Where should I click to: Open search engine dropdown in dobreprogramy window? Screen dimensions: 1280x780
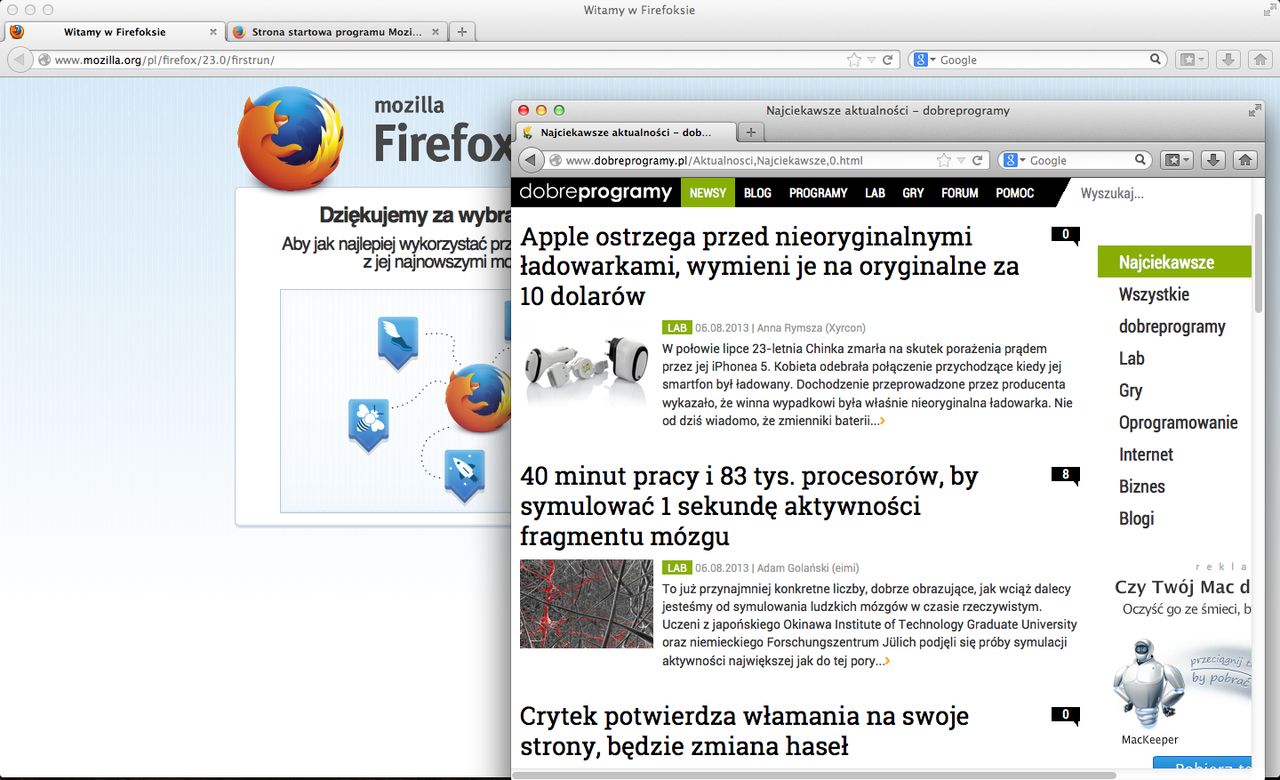tap(1013, 160)
